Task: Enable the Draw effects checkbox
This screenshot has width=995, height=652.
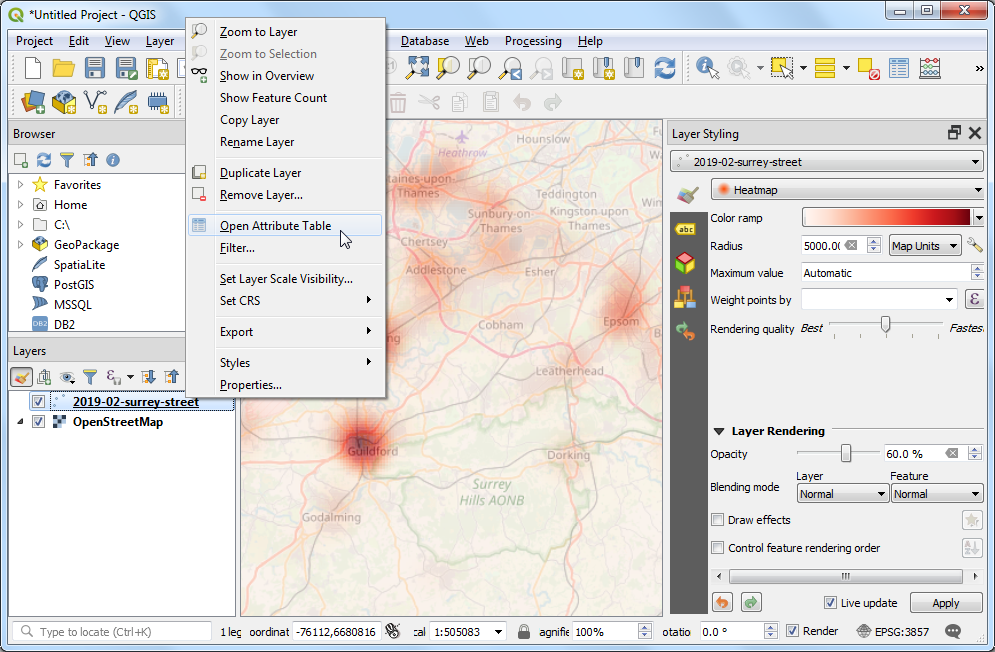Action: coord(717,520)
